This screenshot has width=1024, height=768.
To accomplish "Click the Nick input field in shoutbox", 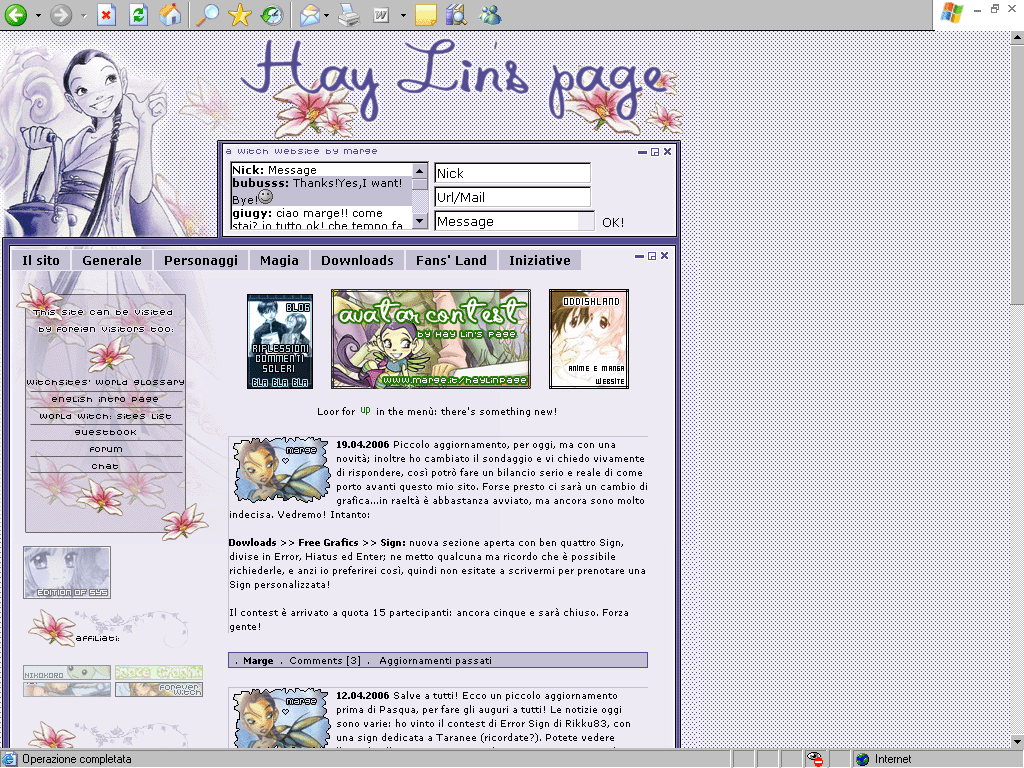I will (513, 173).
